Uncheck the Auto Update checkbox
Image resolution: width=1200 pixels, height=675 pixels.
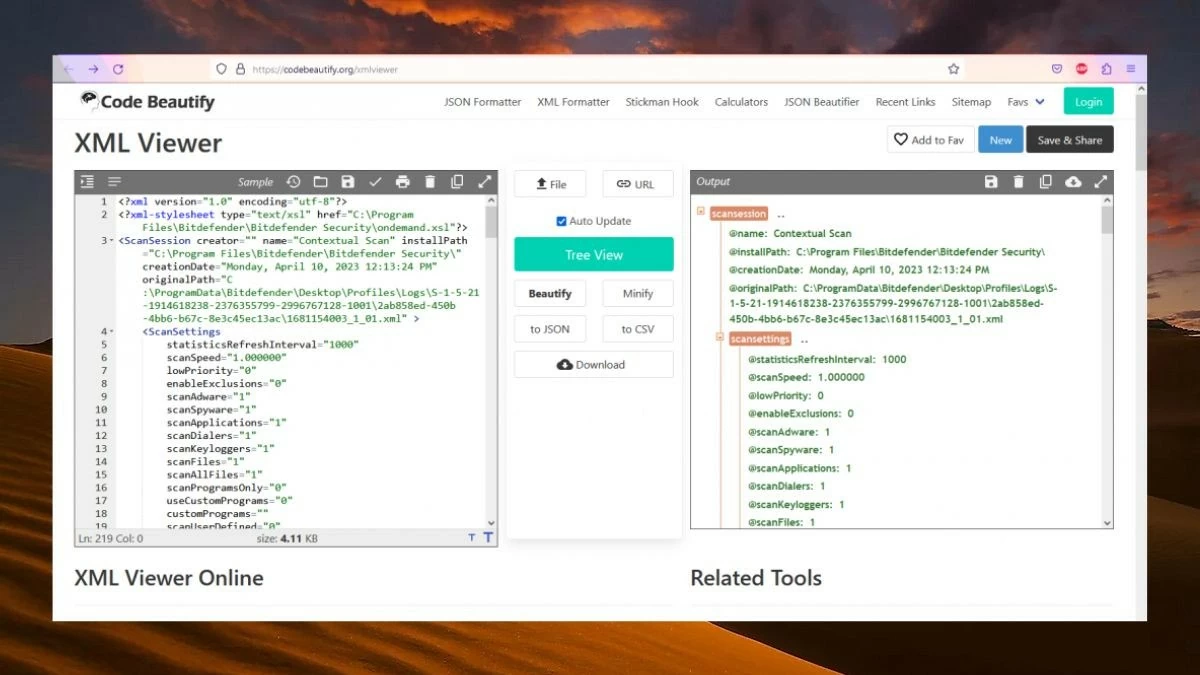(x=564, y=221)
